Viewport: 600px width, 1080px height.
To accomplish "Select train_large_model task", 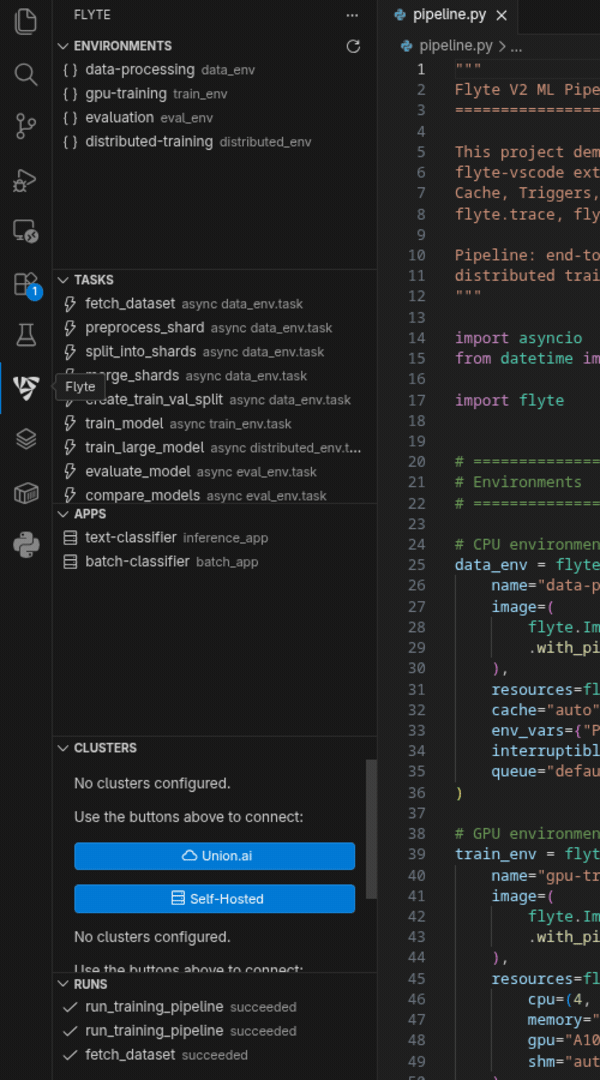I will click(x=215, y=448).
